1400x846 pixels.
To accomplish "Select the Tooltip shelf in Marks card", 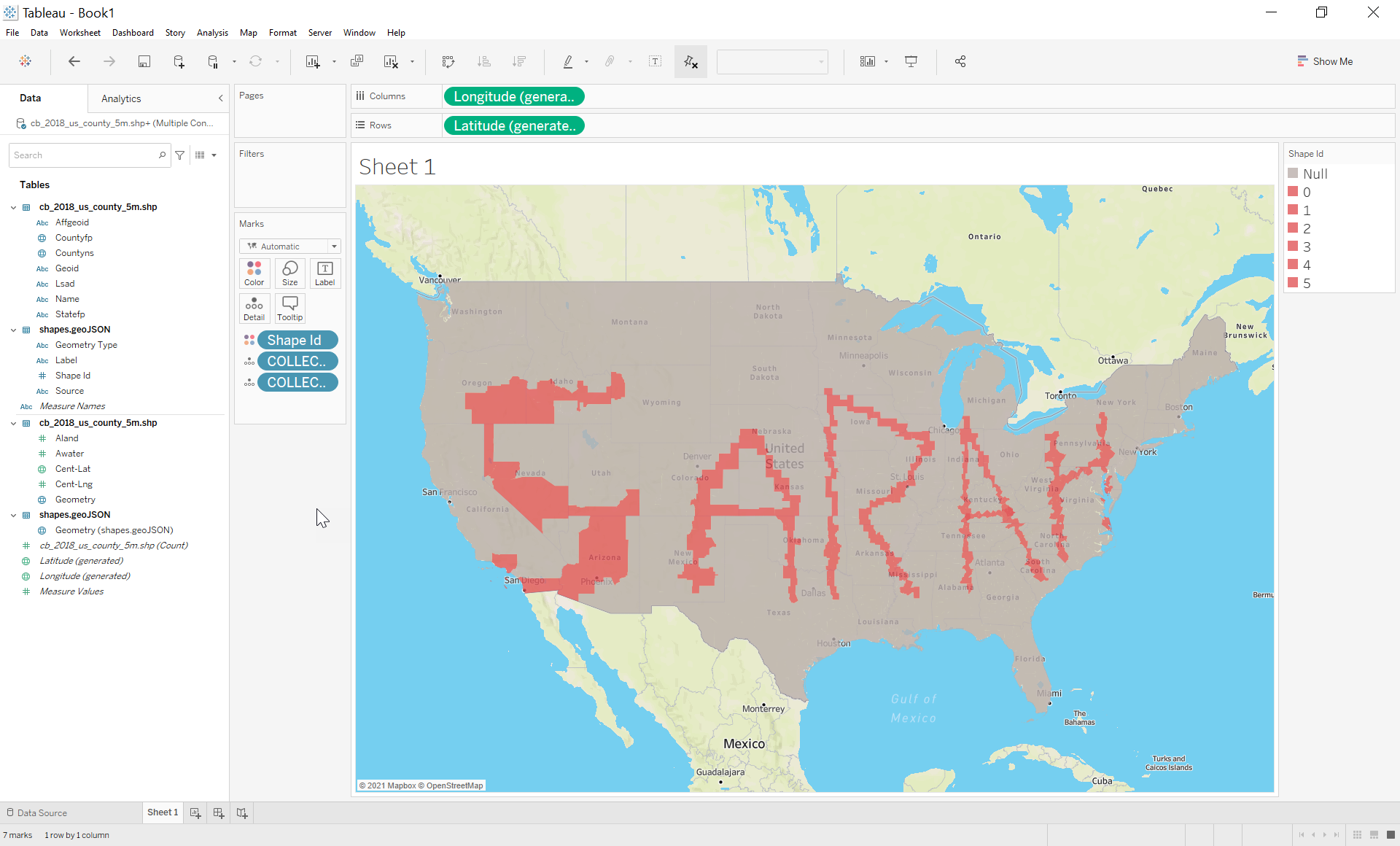I will click(x=289, y=308).
